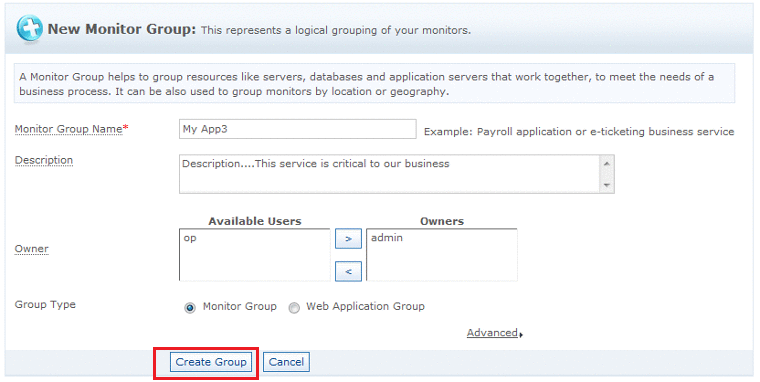Select 'op' in Available Users list

coord(190,238)
